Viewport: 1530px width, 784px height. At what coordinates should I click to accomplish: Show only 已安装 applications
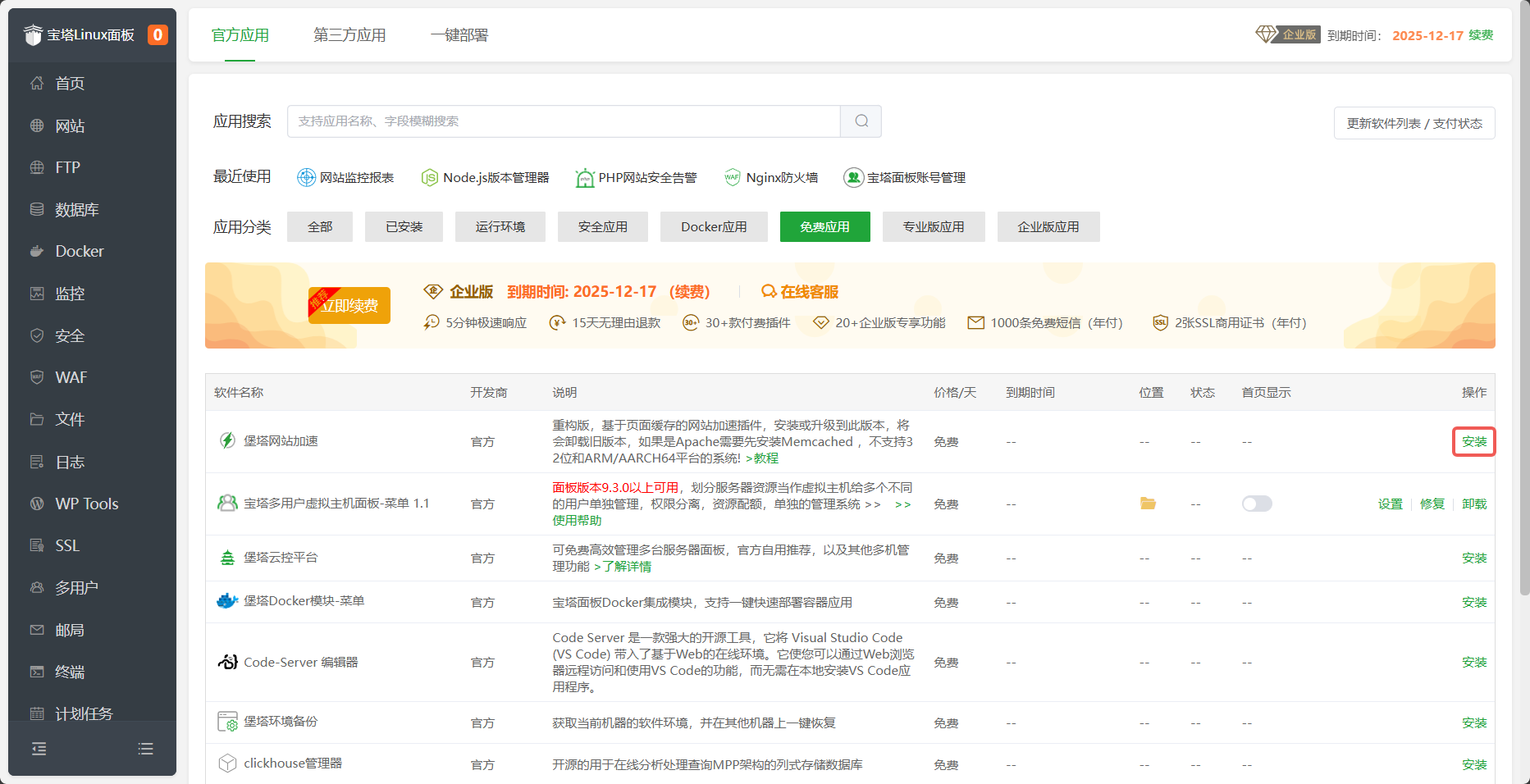coord(404,226)
